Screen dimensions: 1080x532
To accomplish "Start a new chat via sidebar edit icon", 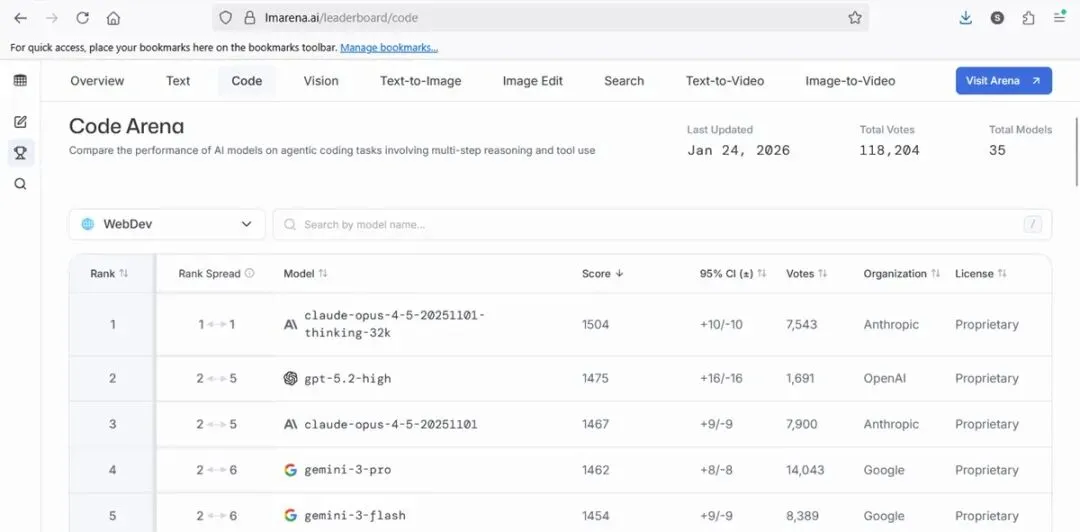I will (x=20, y=122).
